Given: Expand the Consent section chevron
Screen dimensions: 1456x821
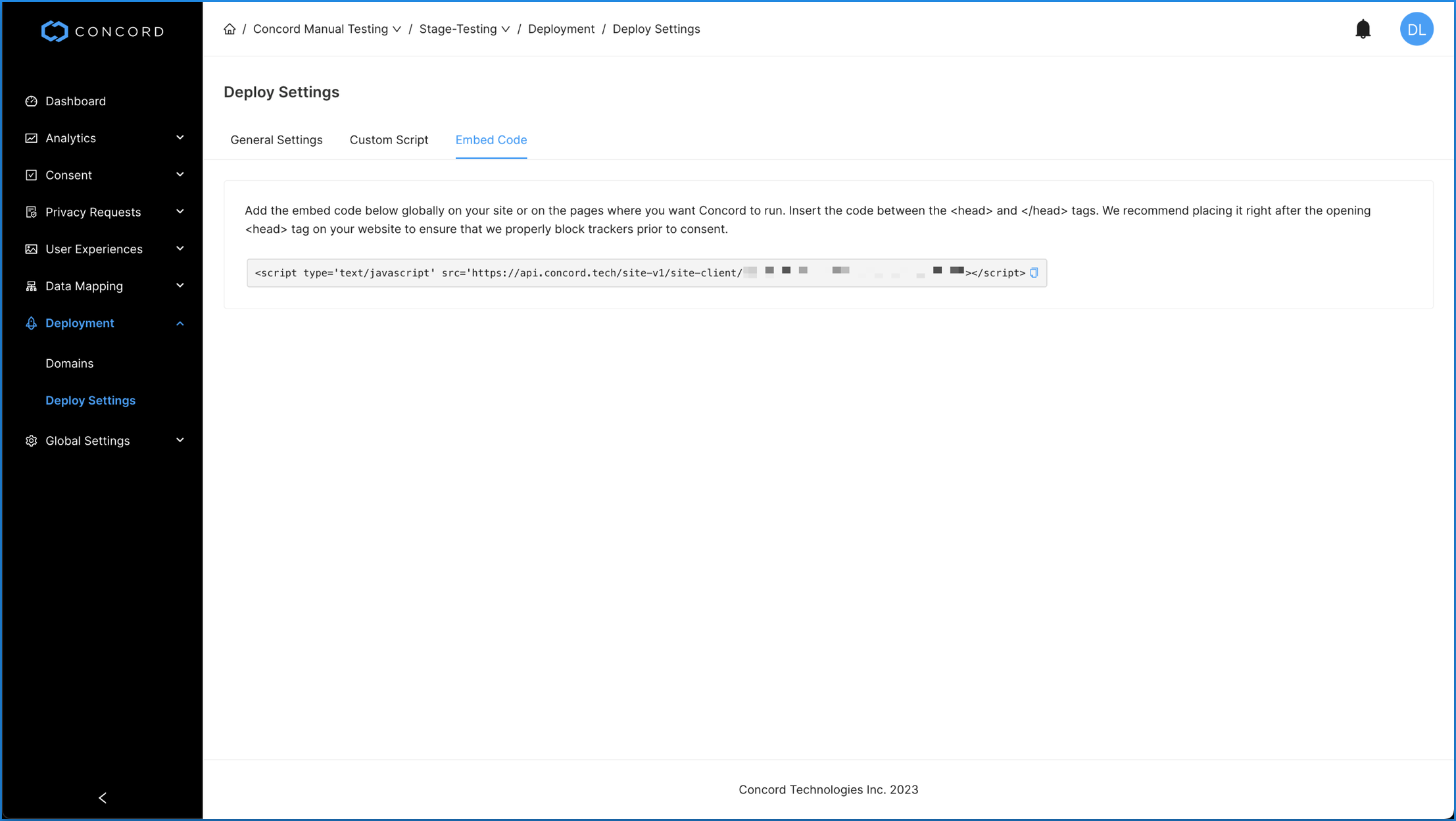Looking at the screenshot, I should tap(180, 174).
